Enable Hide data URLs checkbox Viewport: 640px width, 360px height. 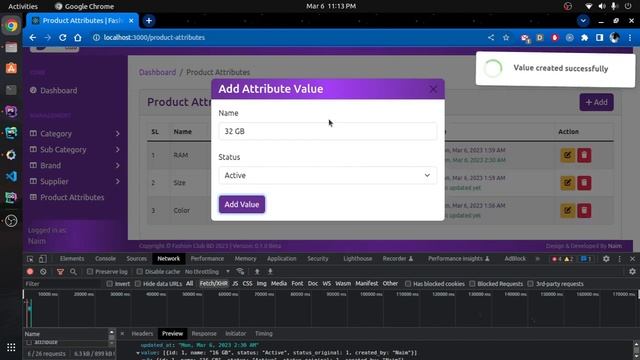point(138,284)
